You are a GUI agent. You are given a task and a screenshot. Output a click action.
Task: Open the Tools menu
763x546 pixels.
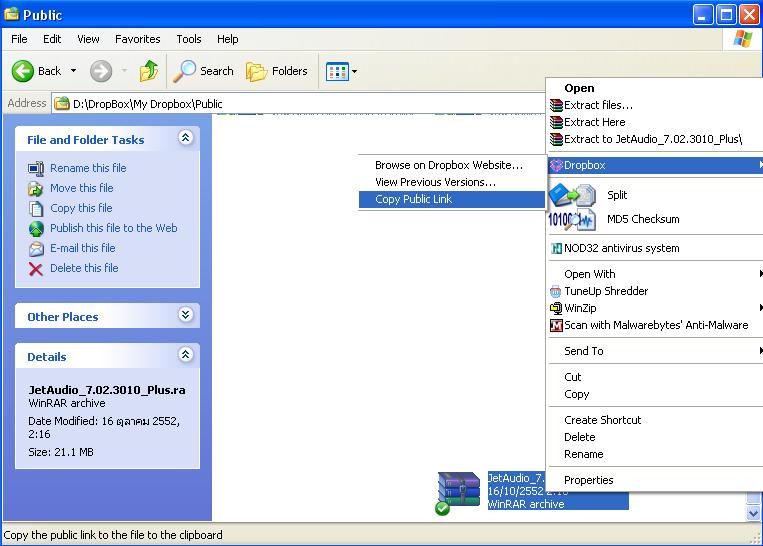point(189,39)
